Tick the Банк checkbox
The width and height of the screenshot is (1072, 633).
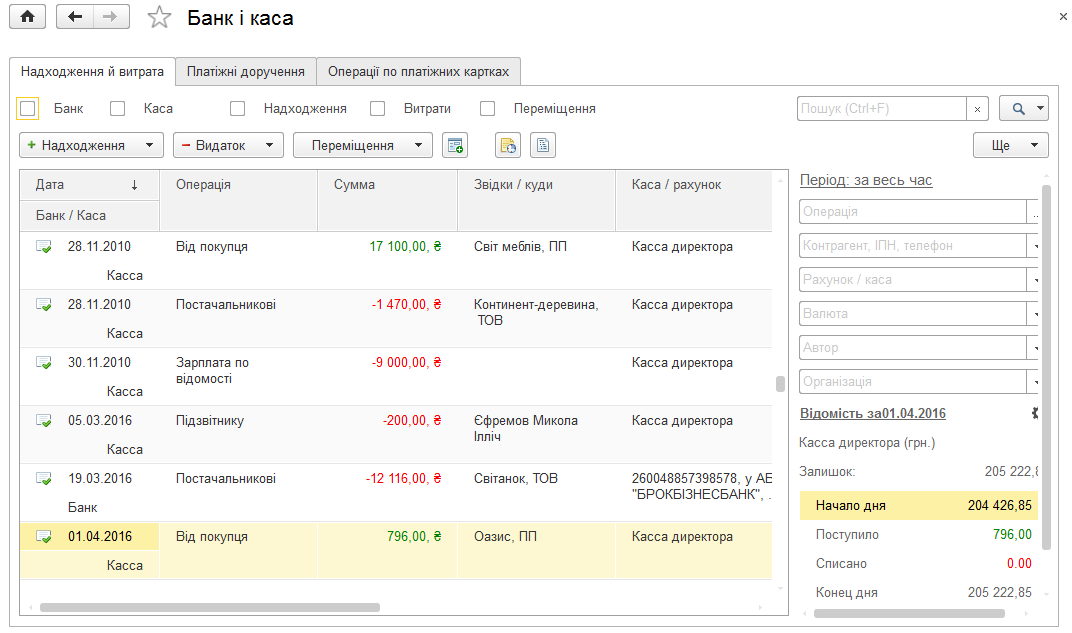pyautogui.click(x=27, y=109)
